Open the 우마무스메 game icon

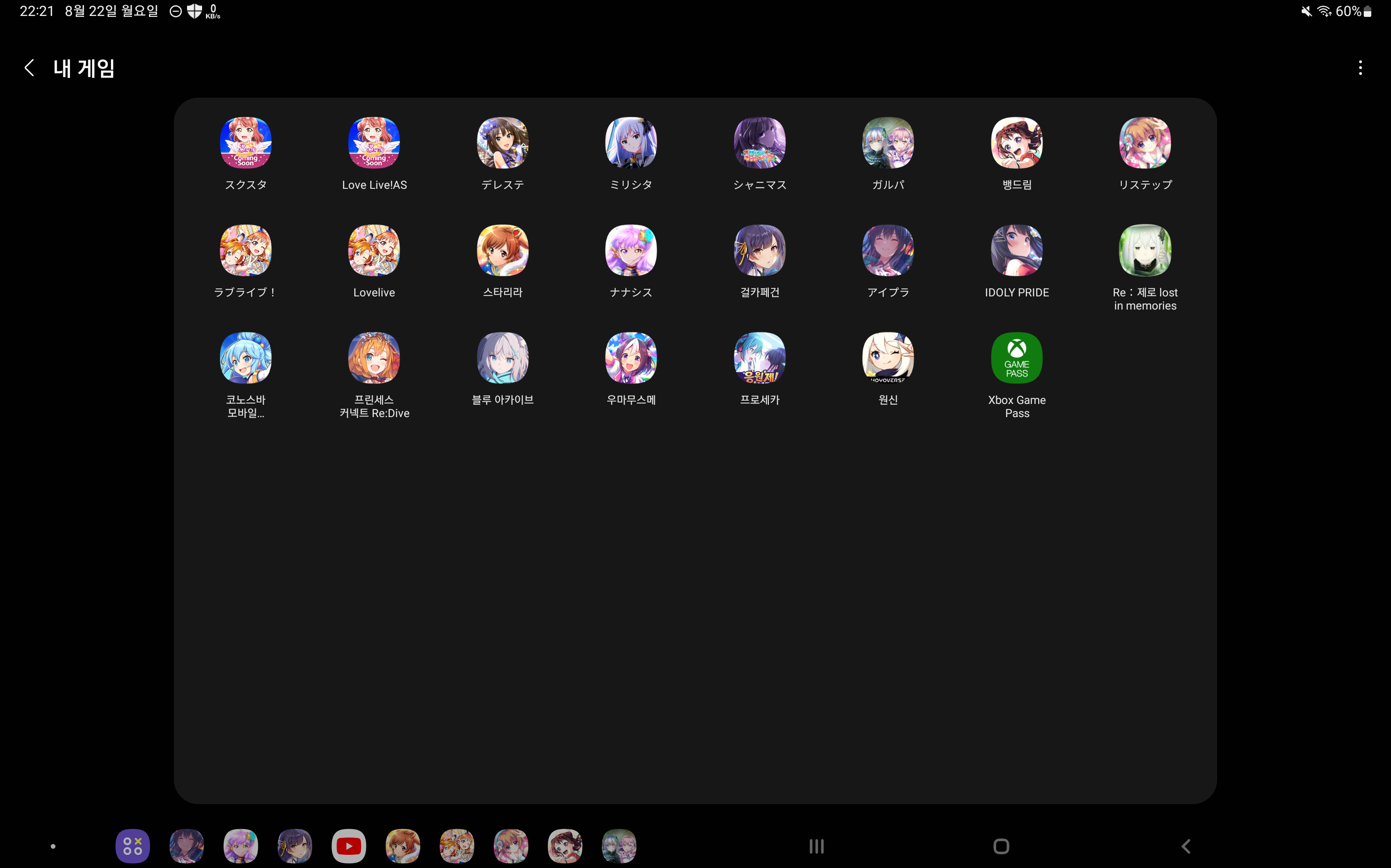click(631, 357)
